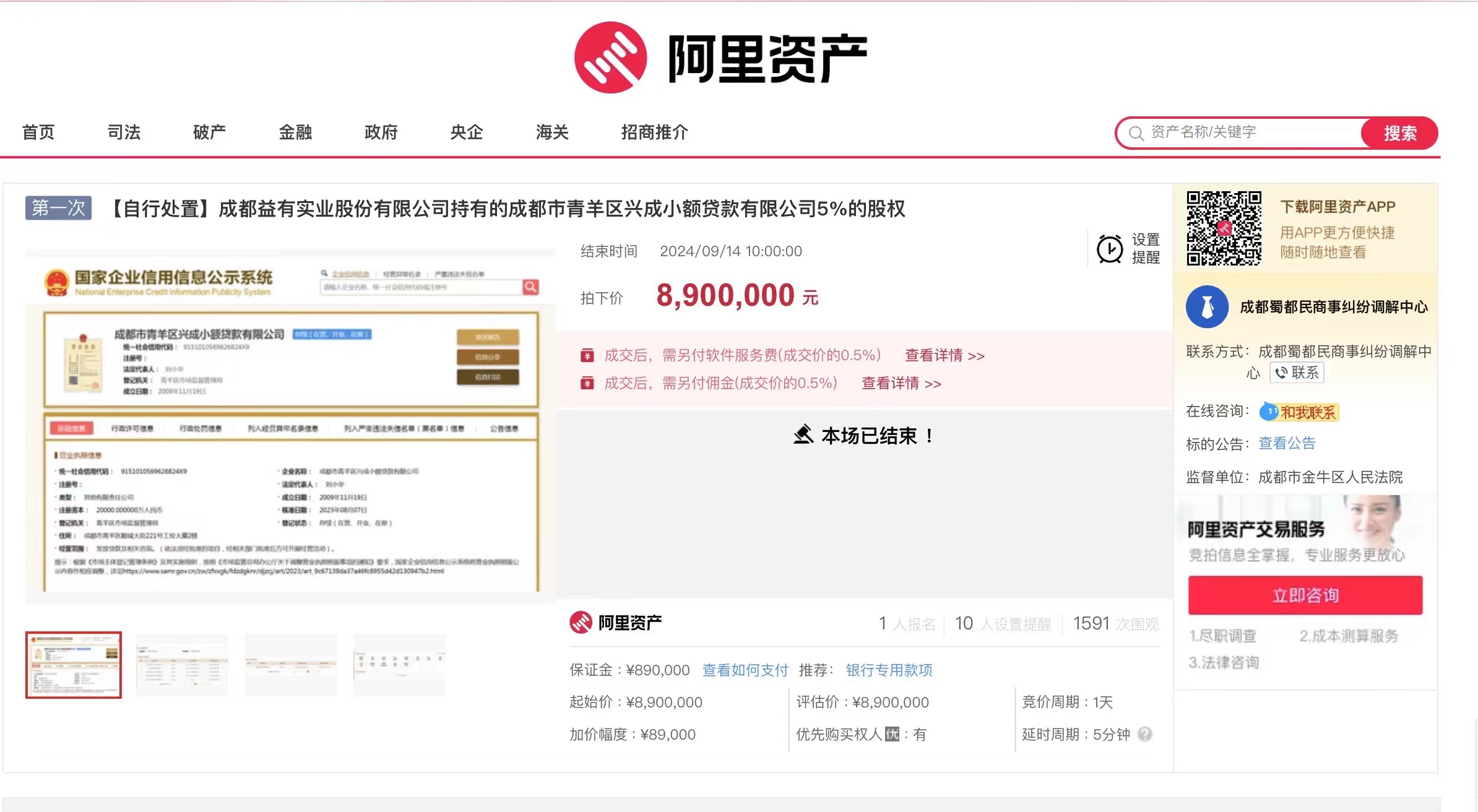Click the 联系 phone button
Screen dimensions: 1478x812
point(1297,372)
